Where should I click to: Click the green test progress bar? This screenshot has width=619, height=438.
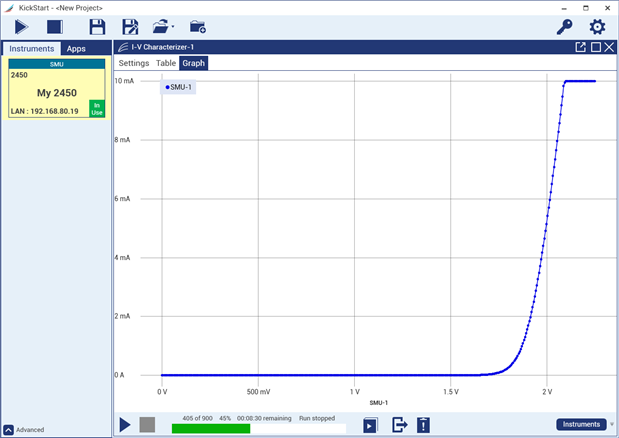point(211,428)
